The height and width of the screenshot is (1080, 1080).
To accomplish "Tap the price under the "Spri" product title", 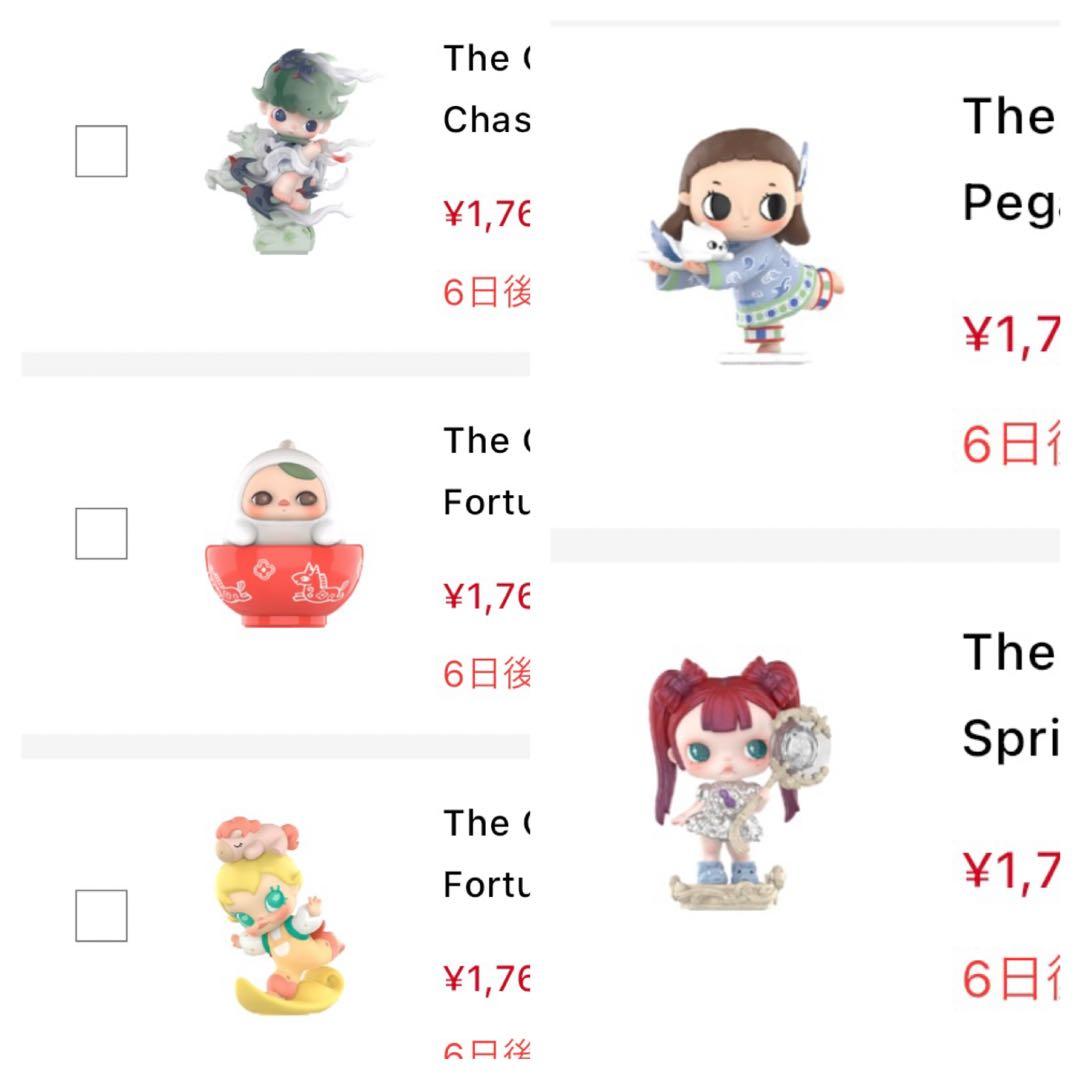I will click(1010, 870).
